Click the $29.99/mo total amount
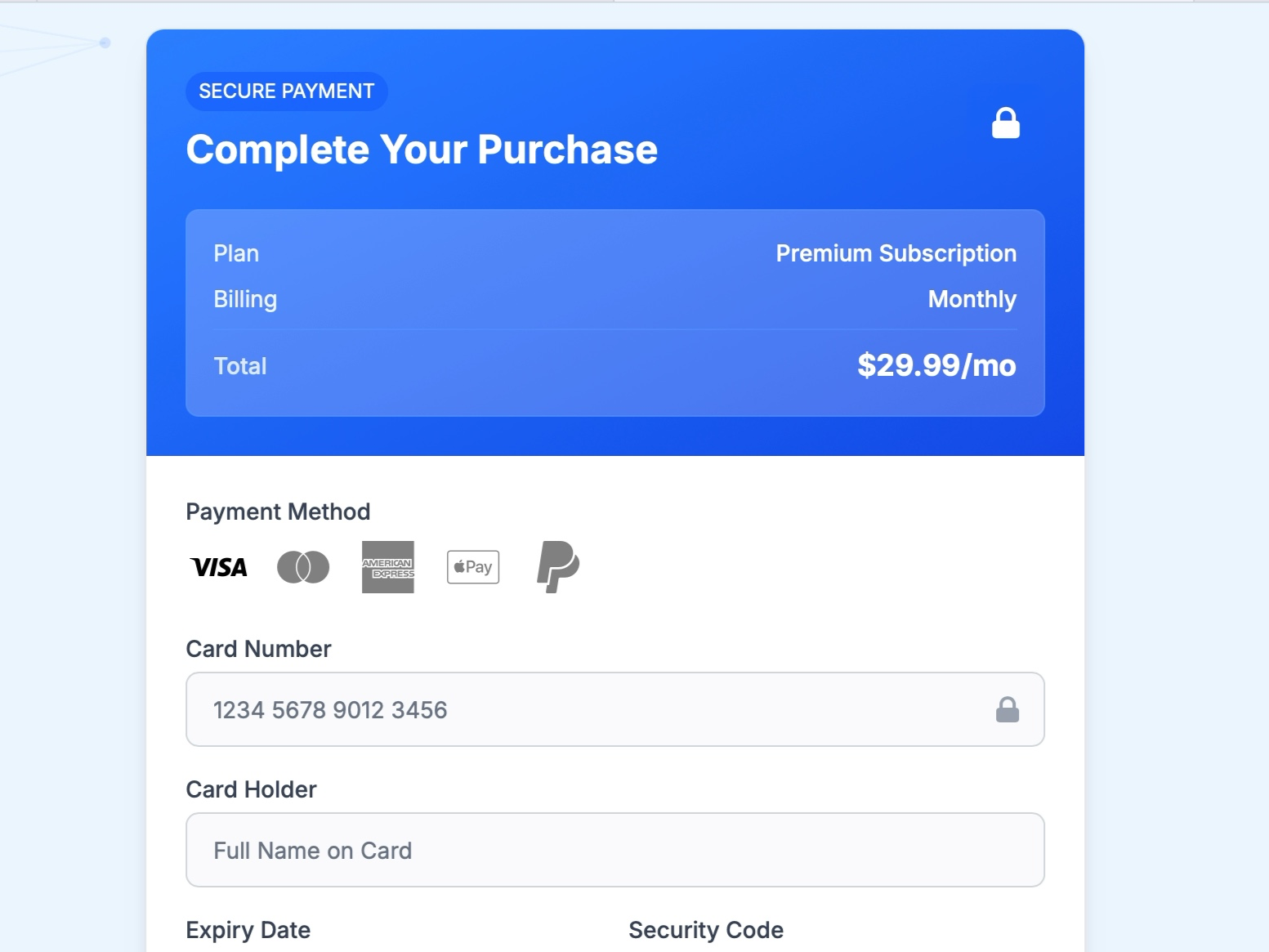 pos(936,365)
